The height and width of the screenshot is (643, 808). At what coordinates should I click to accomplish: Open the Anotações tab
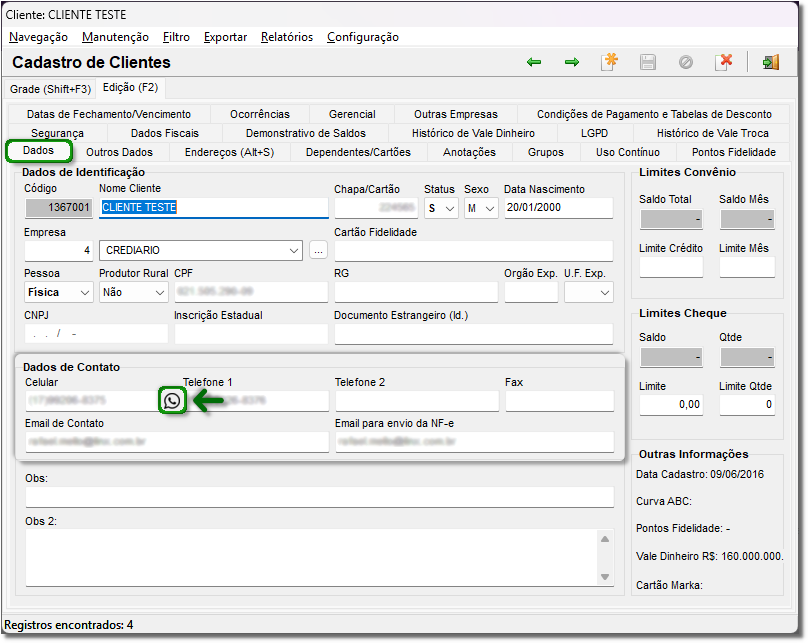coord(469,152)
